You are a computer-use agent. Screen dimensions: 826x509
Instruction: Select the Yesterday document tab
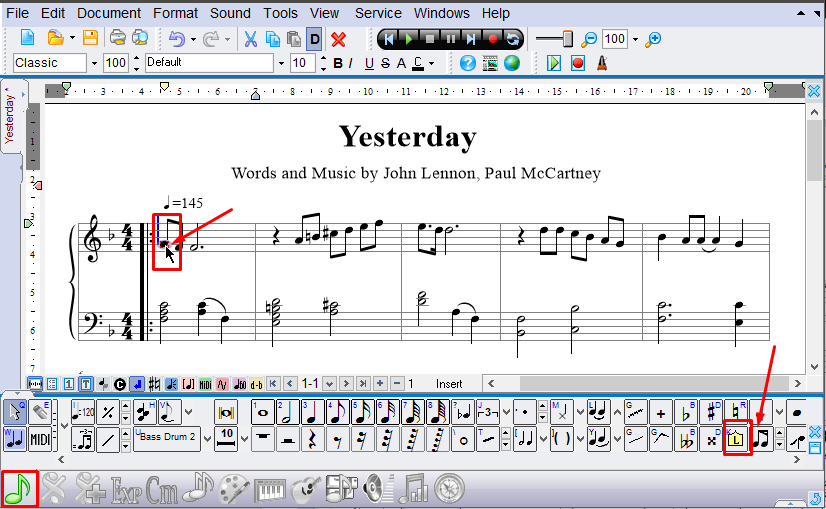11,116
